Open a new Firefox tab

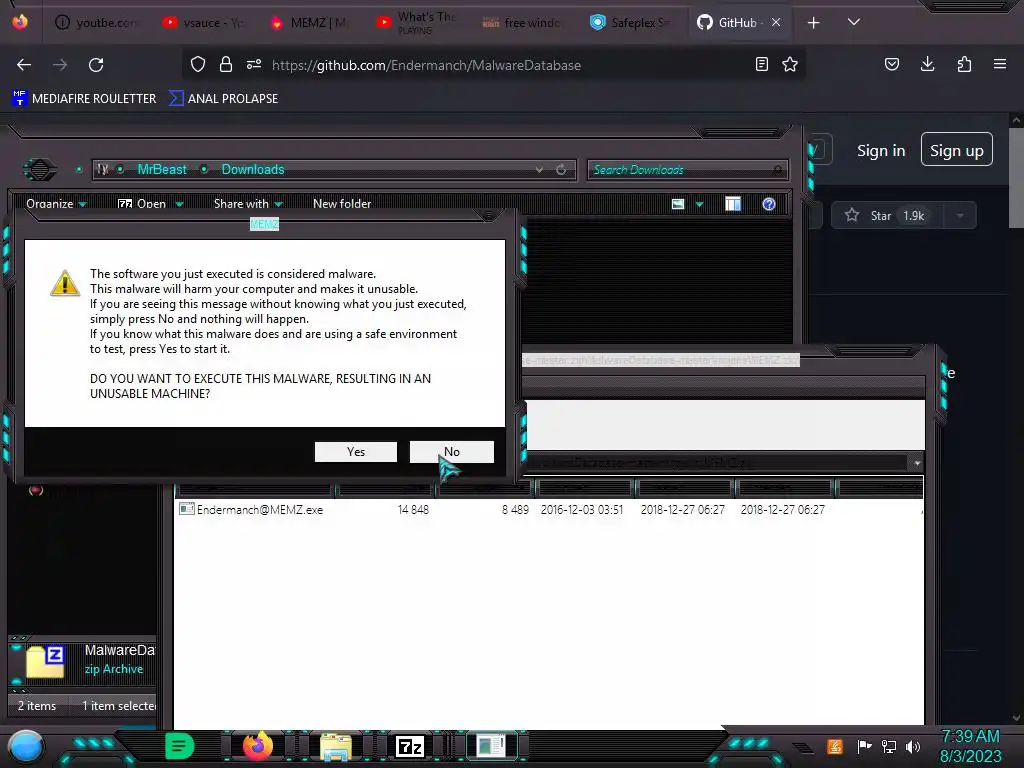point(813,23)
